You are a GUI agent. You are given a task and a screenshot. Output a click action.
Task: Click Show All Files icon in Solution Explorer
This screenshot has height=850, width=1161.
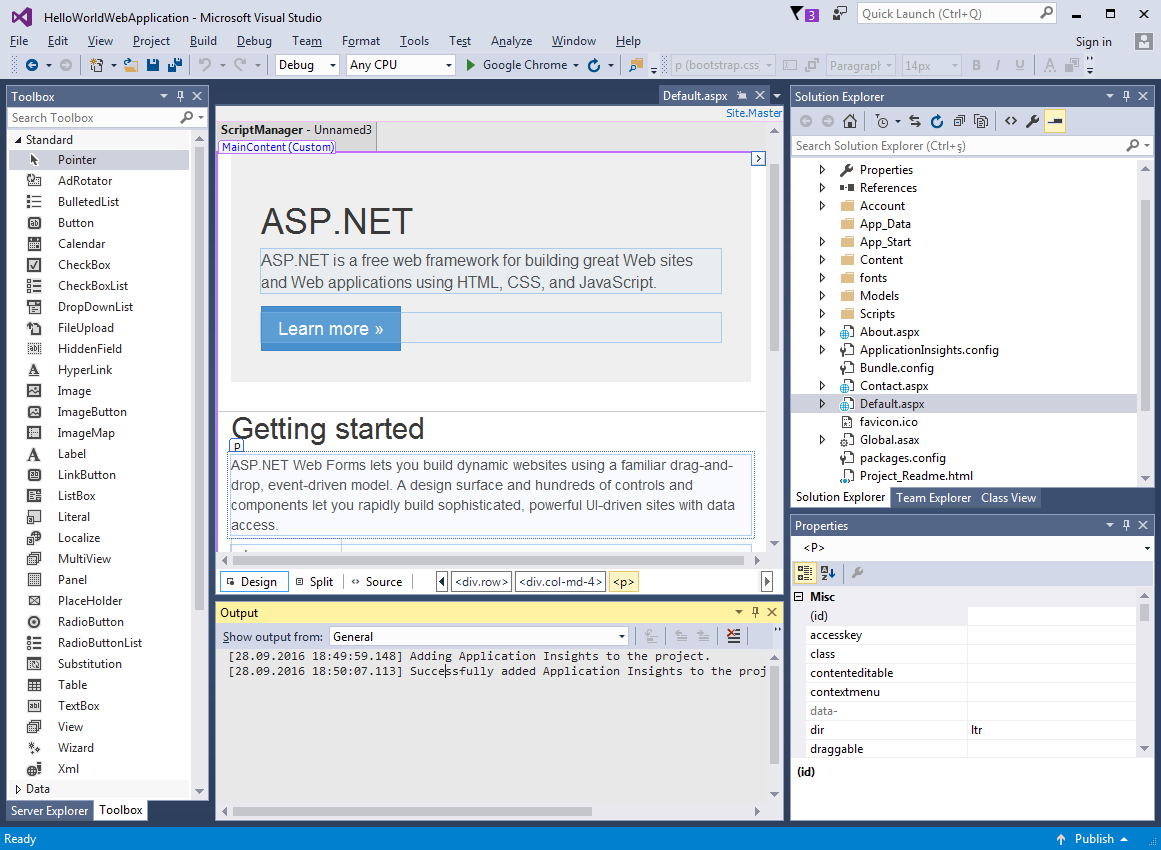(x=981, y=121)
